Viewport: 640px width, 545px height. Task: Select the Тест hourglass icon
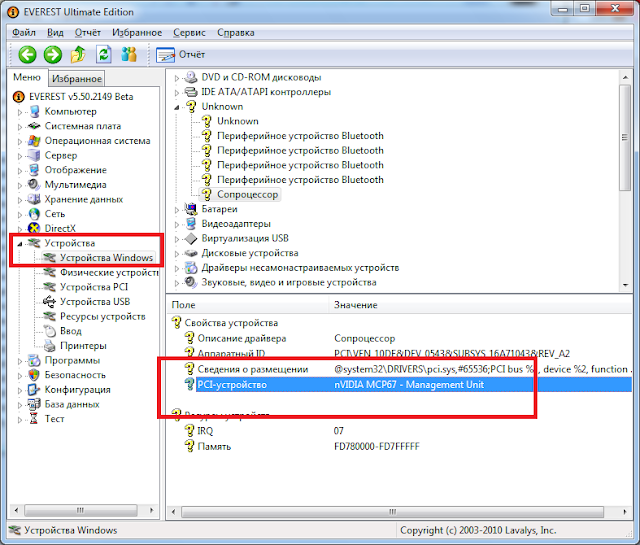point(33,419)
